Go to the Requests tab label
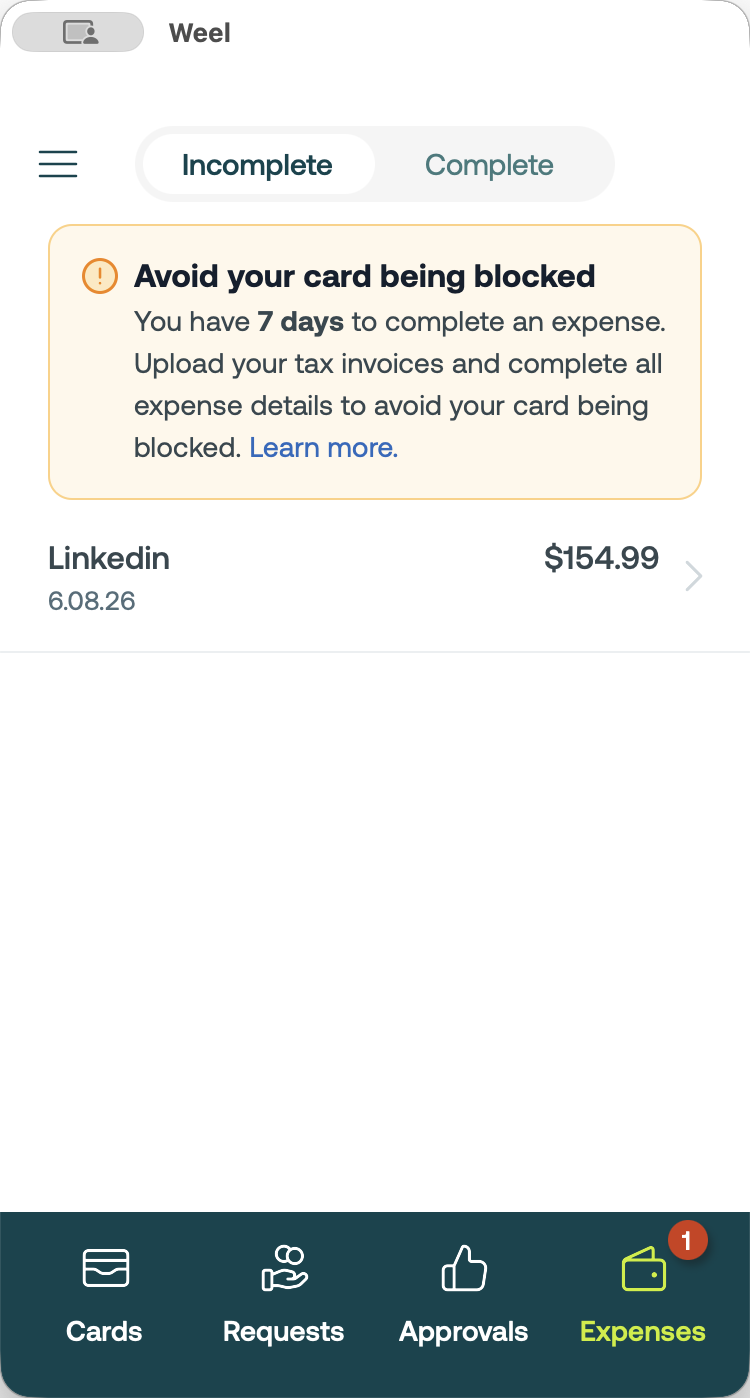The width and height of the screenshot is (750, 1398). point(284,1332)
